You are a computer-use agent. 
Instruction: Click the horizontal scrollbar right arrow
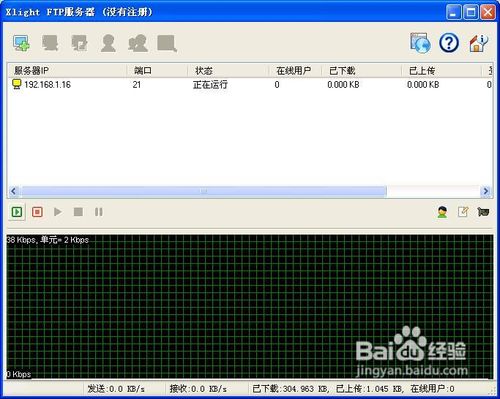pos(486,191)
